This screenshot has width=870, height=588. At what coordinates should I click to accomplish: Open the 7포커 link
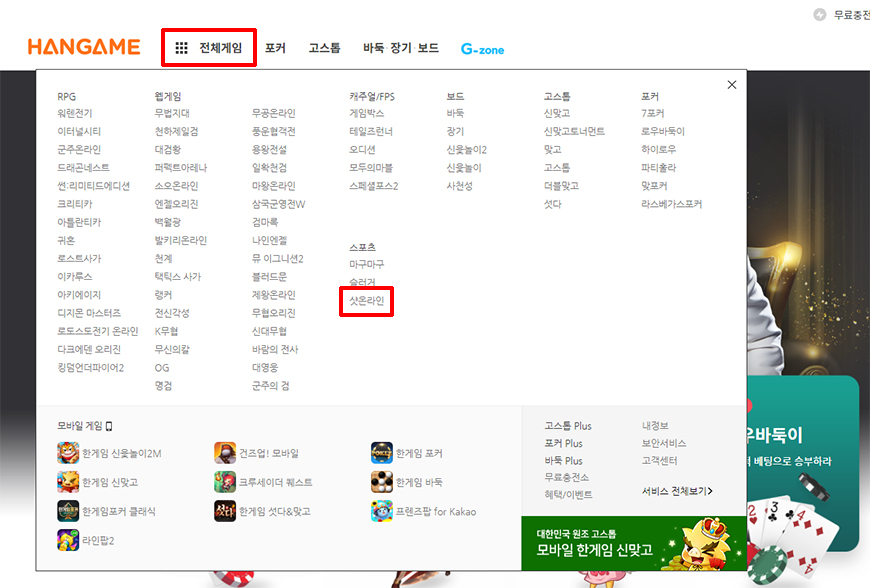653,113
